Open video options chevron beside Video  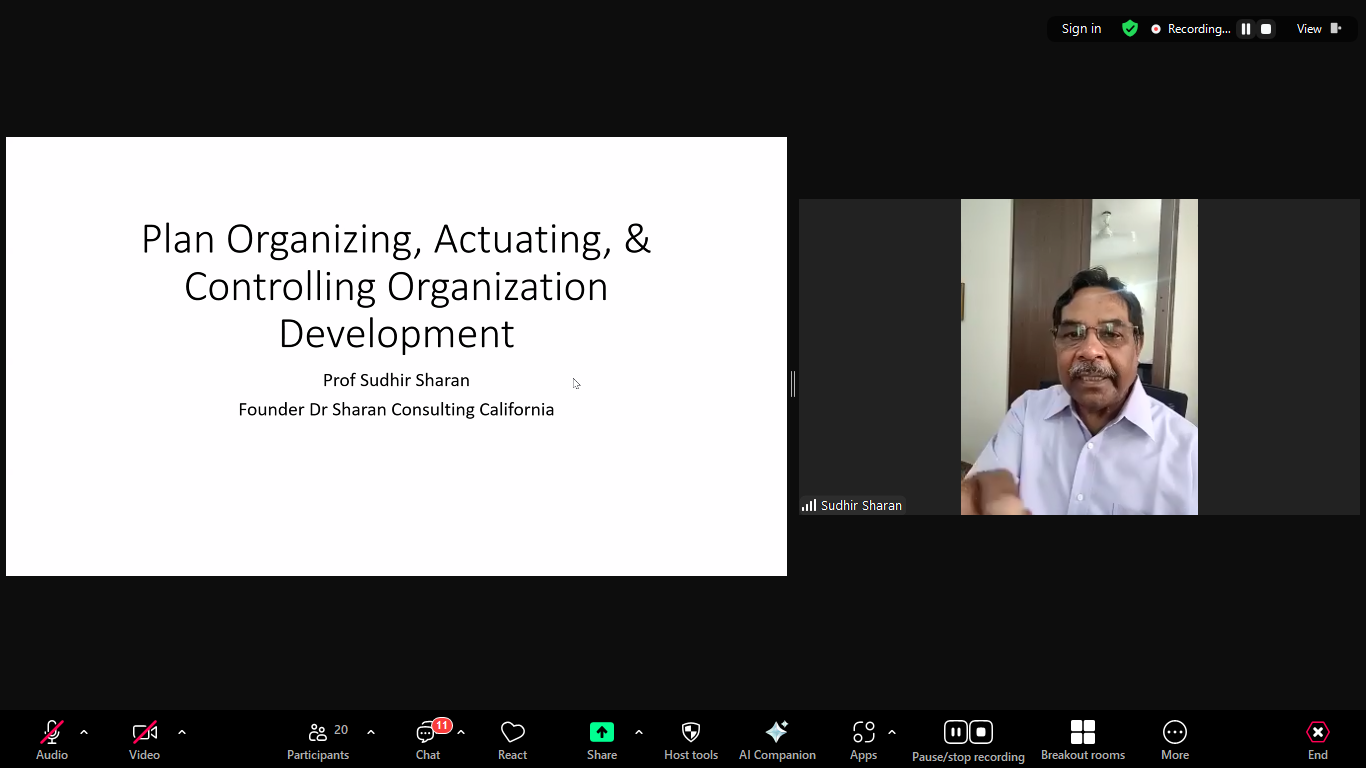[x=182, y=732]
